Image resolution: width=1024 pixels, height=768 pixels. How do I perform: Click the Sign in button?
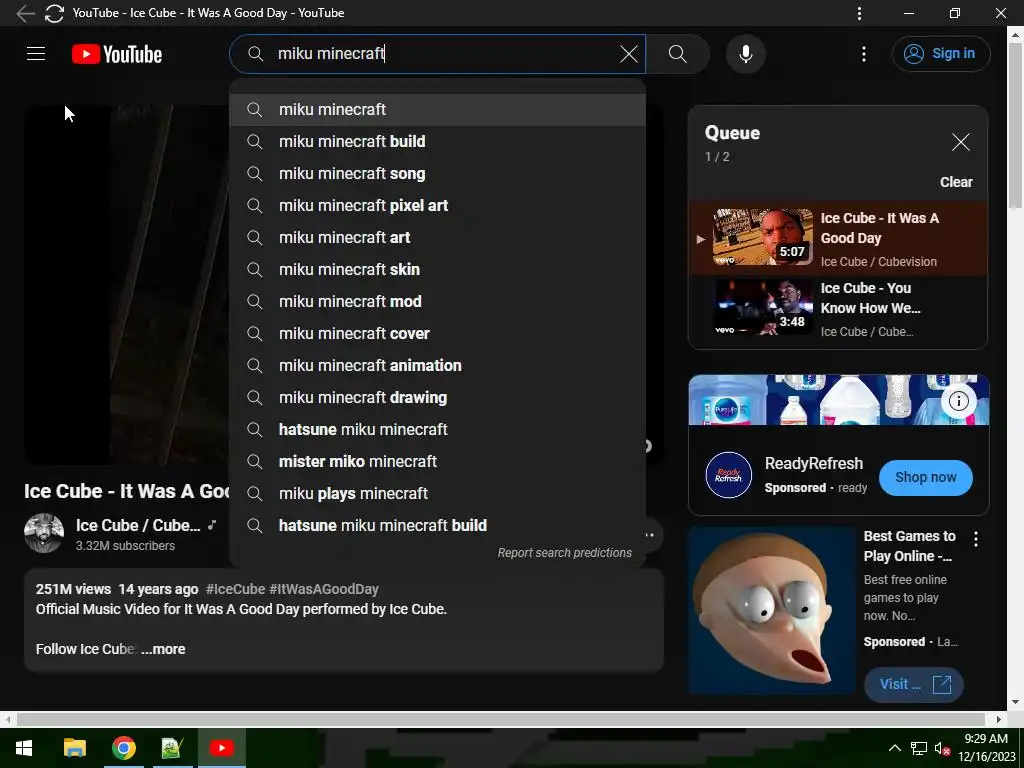point(940,54)
